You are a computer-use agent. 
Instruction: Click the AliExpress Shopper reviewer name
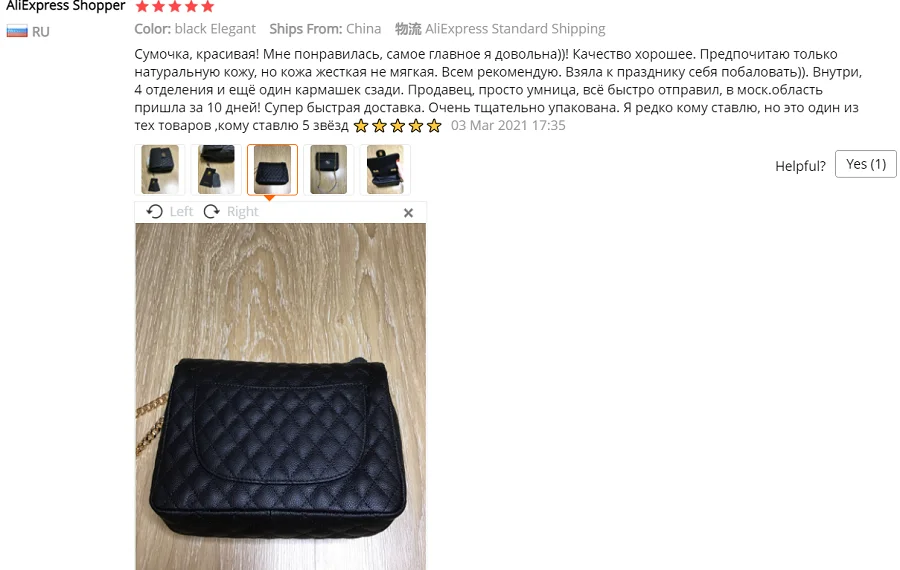pos(65,6)
